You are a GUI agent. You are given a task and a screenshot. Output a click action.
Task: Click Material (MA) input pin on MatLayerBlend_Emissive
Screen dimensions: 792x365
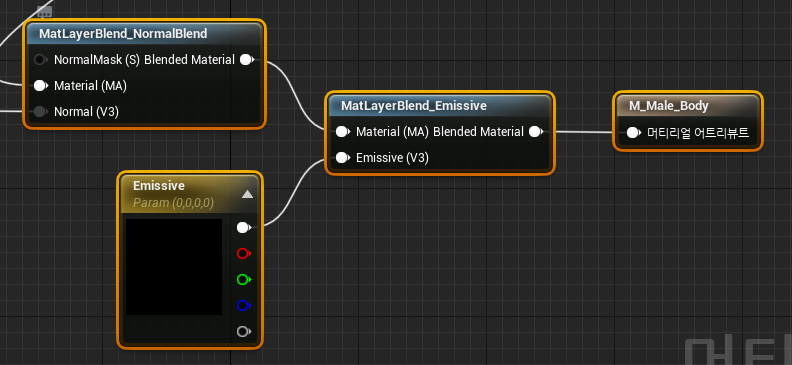[343, 132]
